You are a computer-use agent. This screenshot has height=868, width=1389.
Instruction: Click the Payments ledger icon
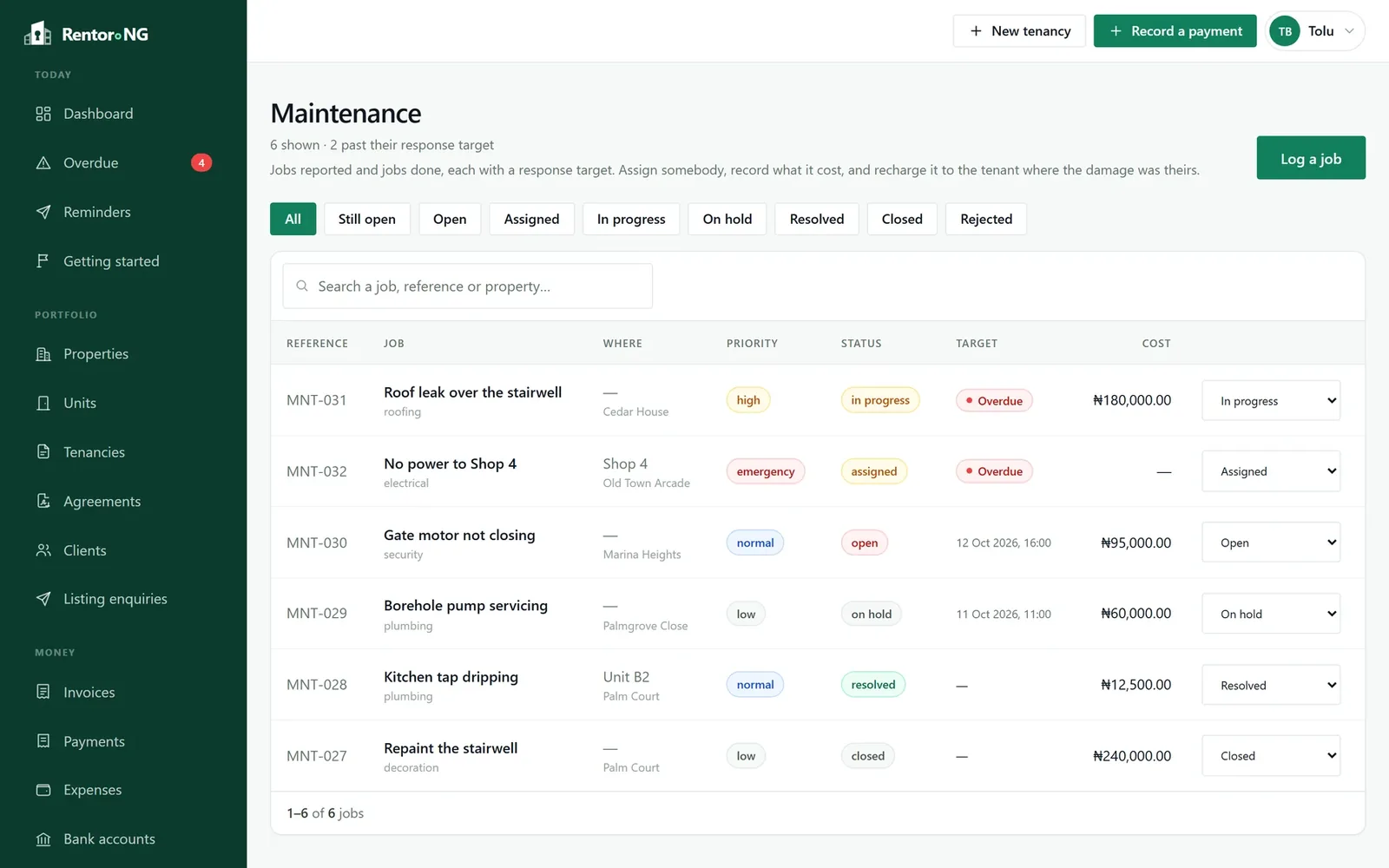pos(43,741)
